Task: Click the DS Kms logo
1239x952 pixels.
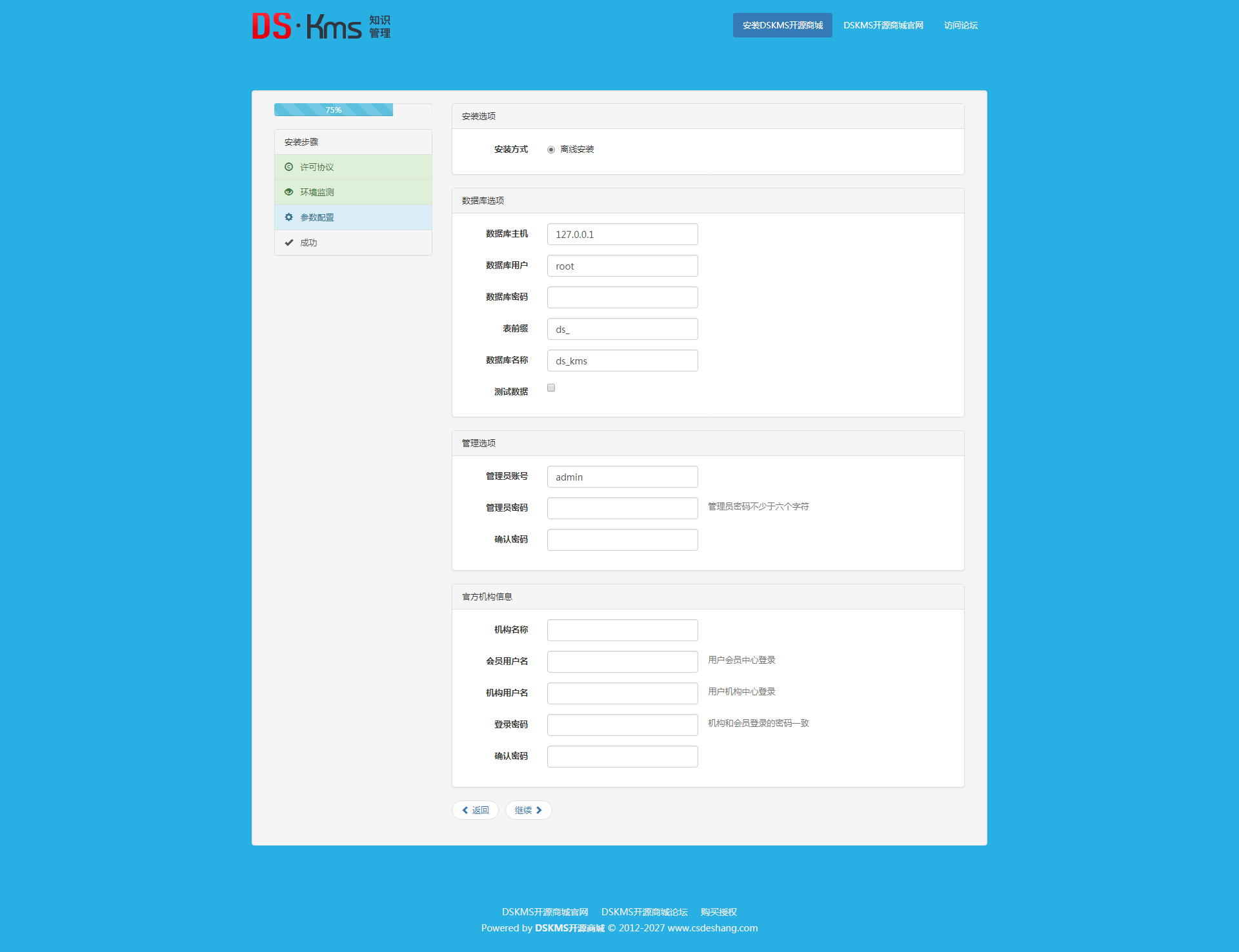Action: click(x=321, y=26)
